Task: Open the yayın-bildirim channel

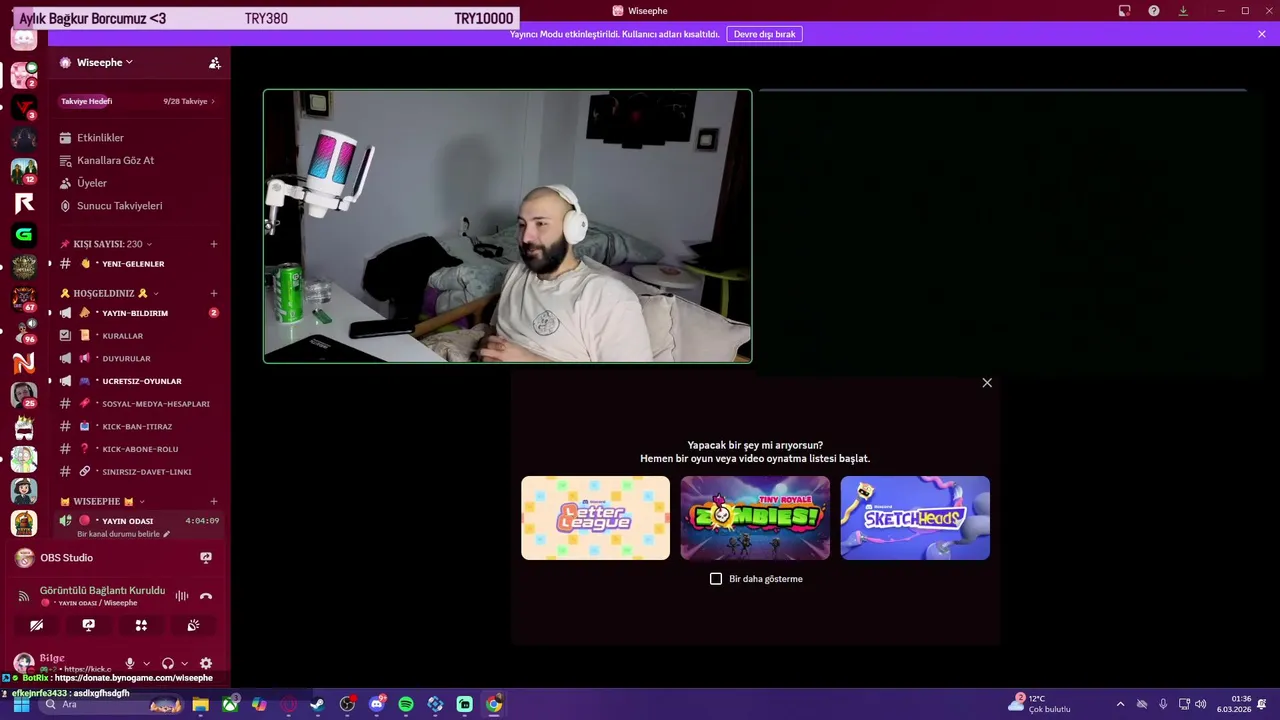Action: click(139, 313)
